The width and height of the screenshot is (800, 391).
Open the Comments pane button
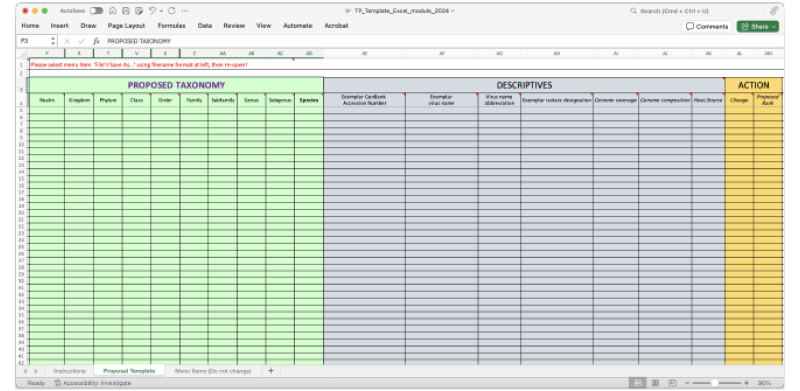pos(707,27)
